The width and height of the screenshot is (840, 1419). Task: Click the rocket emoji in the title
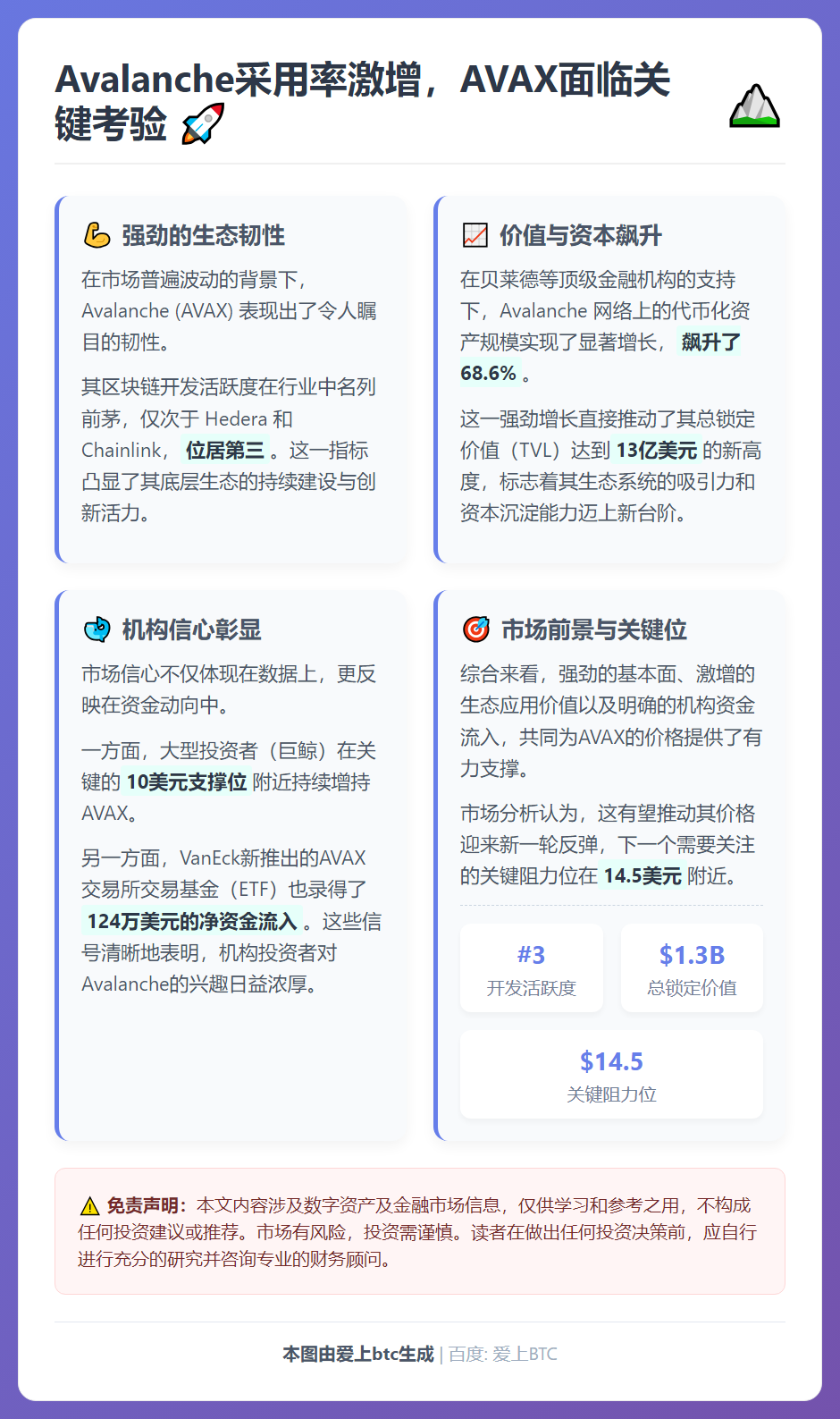[202, 123]
